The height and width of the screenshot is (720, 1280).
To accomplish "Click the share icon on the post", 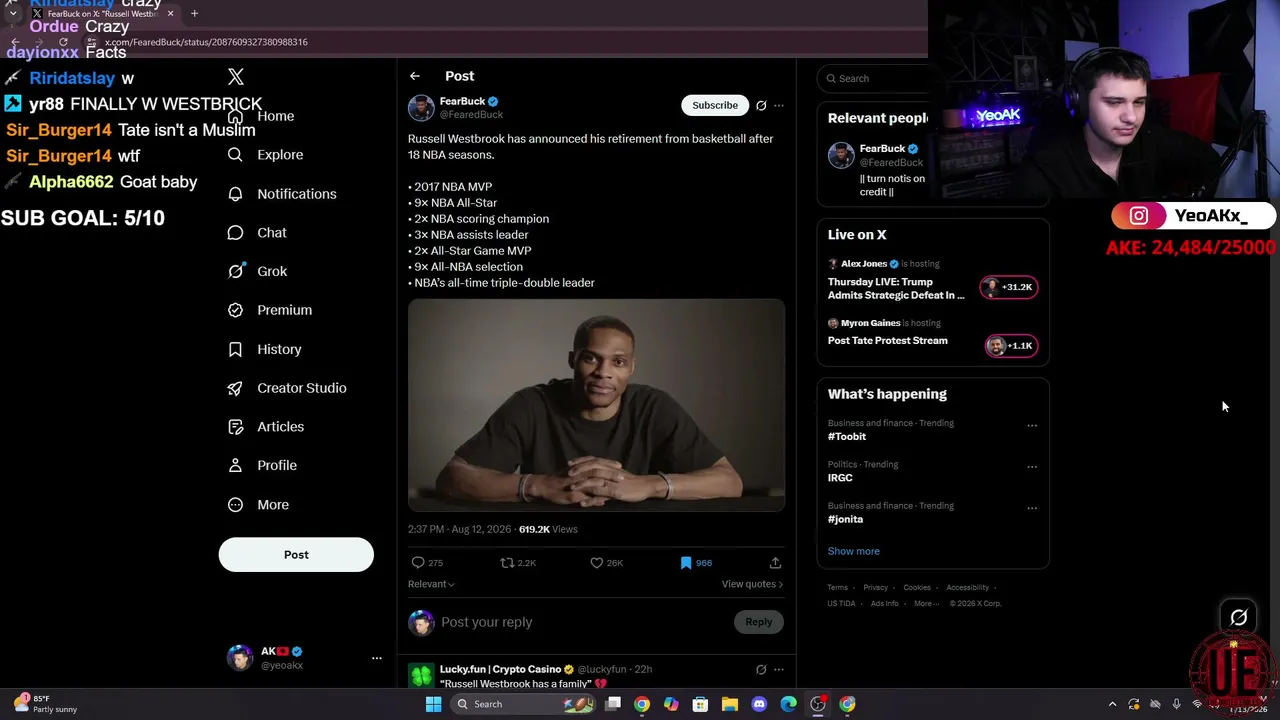I will [x=775, y=563].
